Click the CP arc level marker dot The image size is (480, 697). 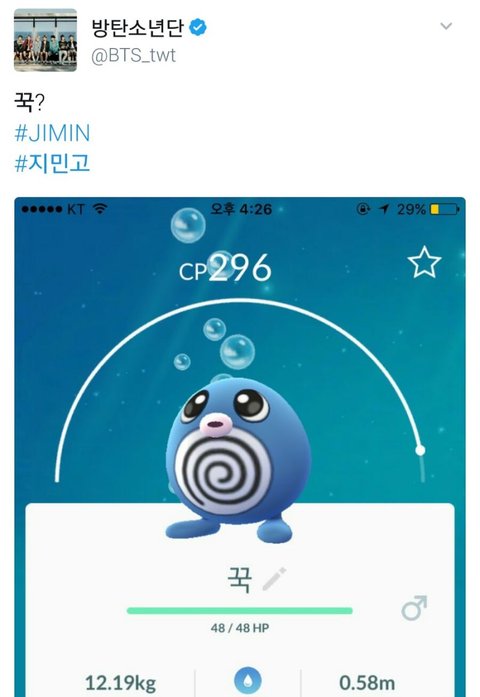420,450
